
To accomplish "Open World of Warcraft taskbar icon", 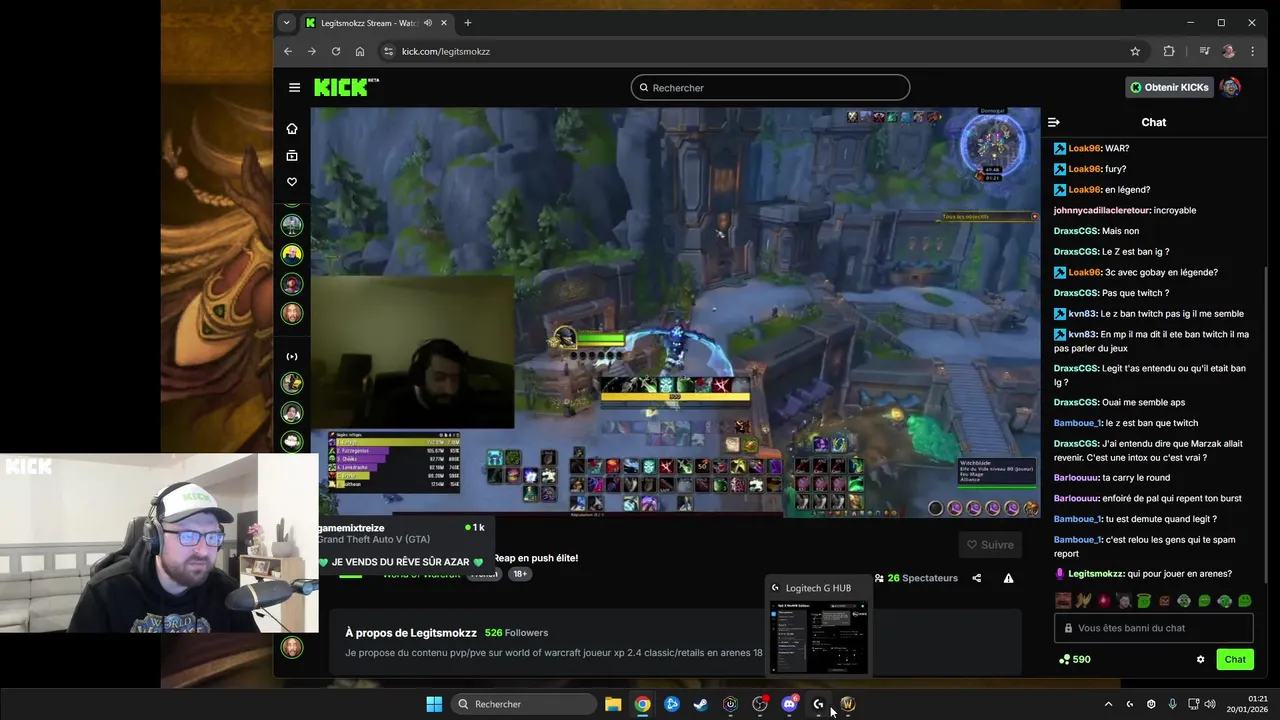I will (848, 704).
